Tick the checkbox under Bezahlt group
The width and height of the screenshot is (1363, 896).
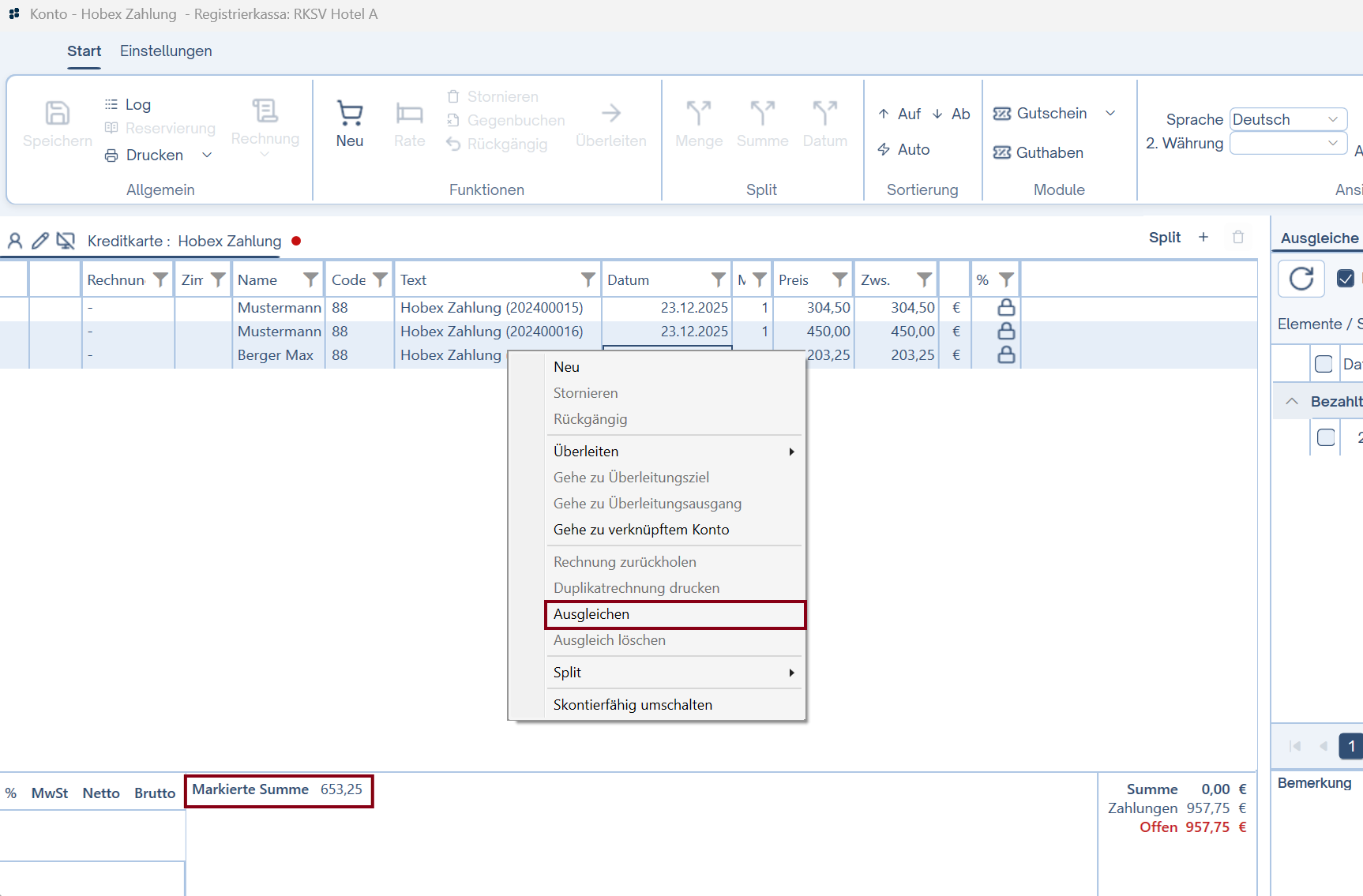click(x=1326, y=437)
